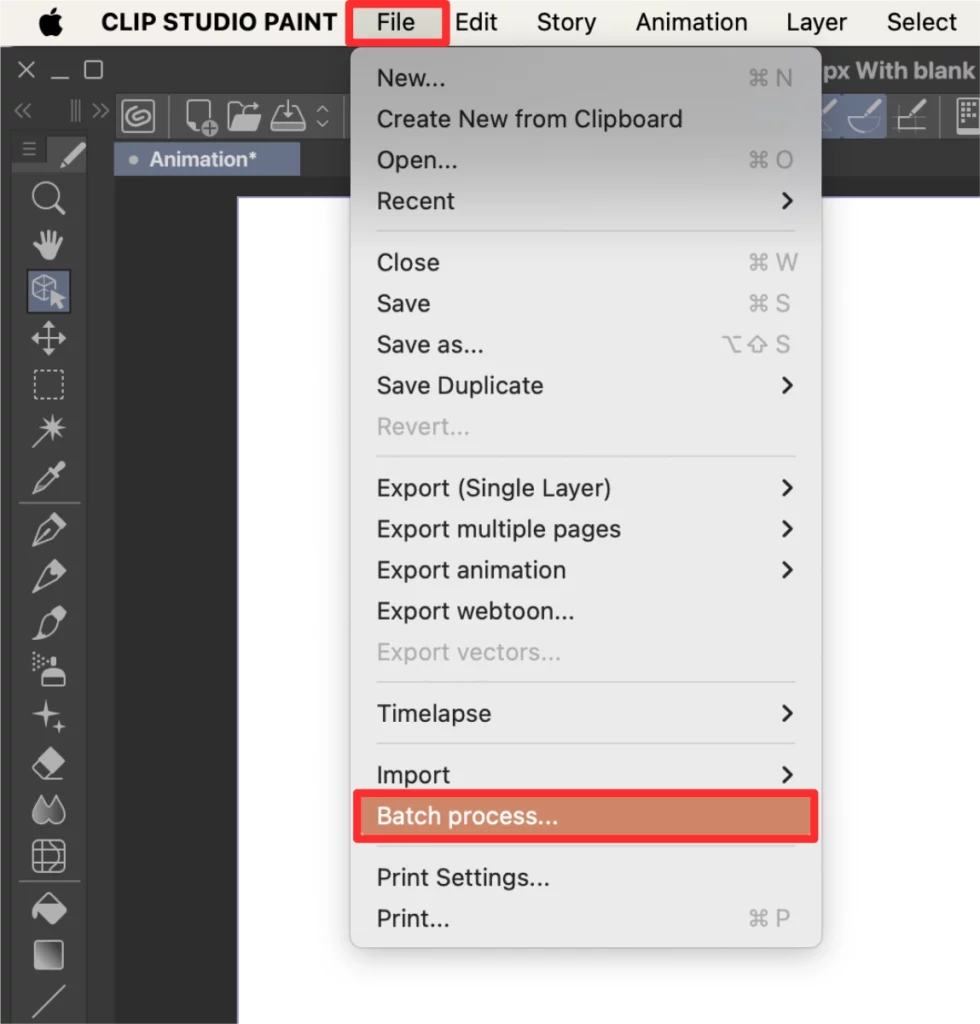980x1024 pixels.
Task: Expand palette with double right arrows
Action: click(x=101, y=110)
